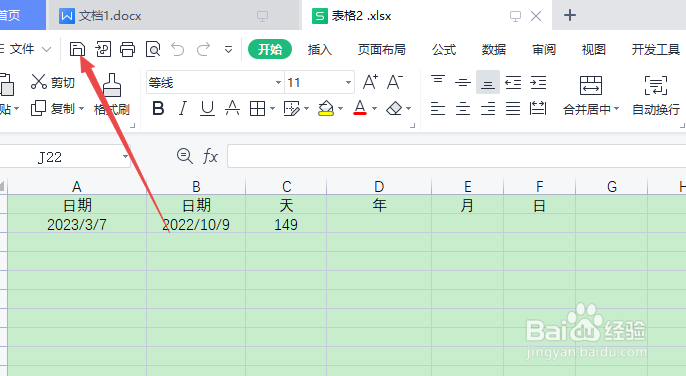
Task: Toggle Italic formatting
Action: click(183, 108)
